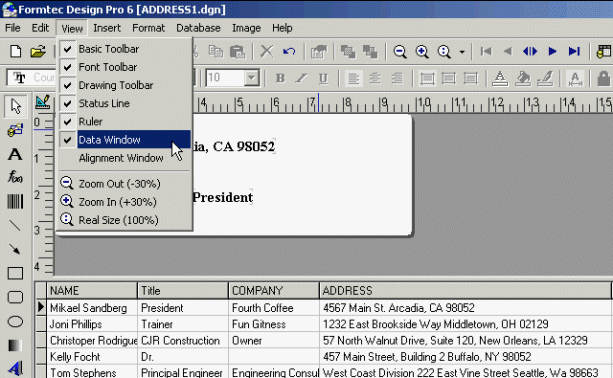
Task: Click the zoom out magnifier toolbar icon
Action: (x=400, y=51)
